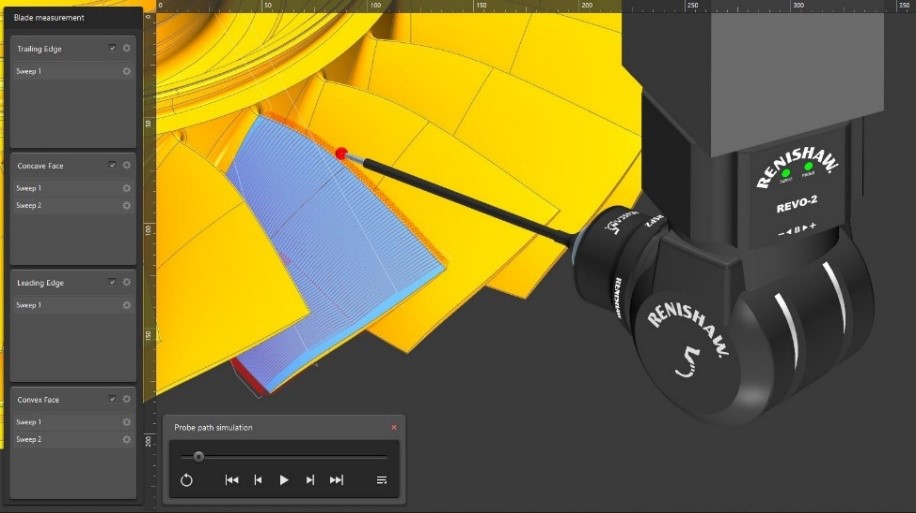Step back one simulation frame
The height and width of the screenshot is (513, 916).
258,480
